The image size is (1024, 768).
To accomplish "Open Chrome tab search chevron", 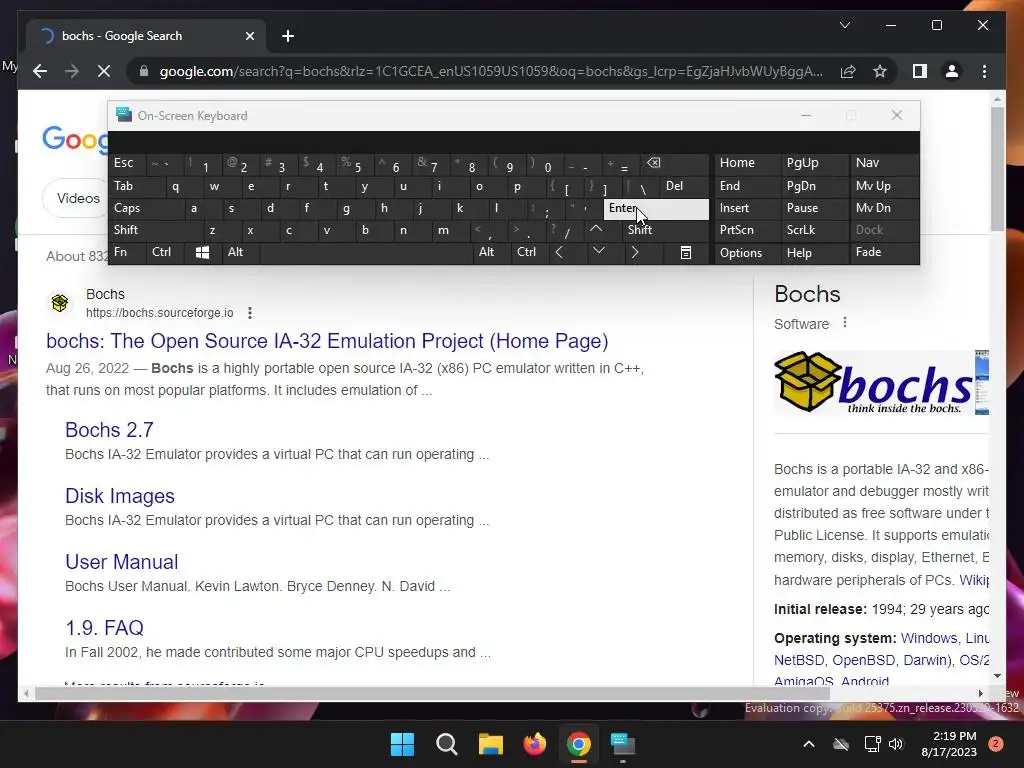I will [x=844, y=25].
